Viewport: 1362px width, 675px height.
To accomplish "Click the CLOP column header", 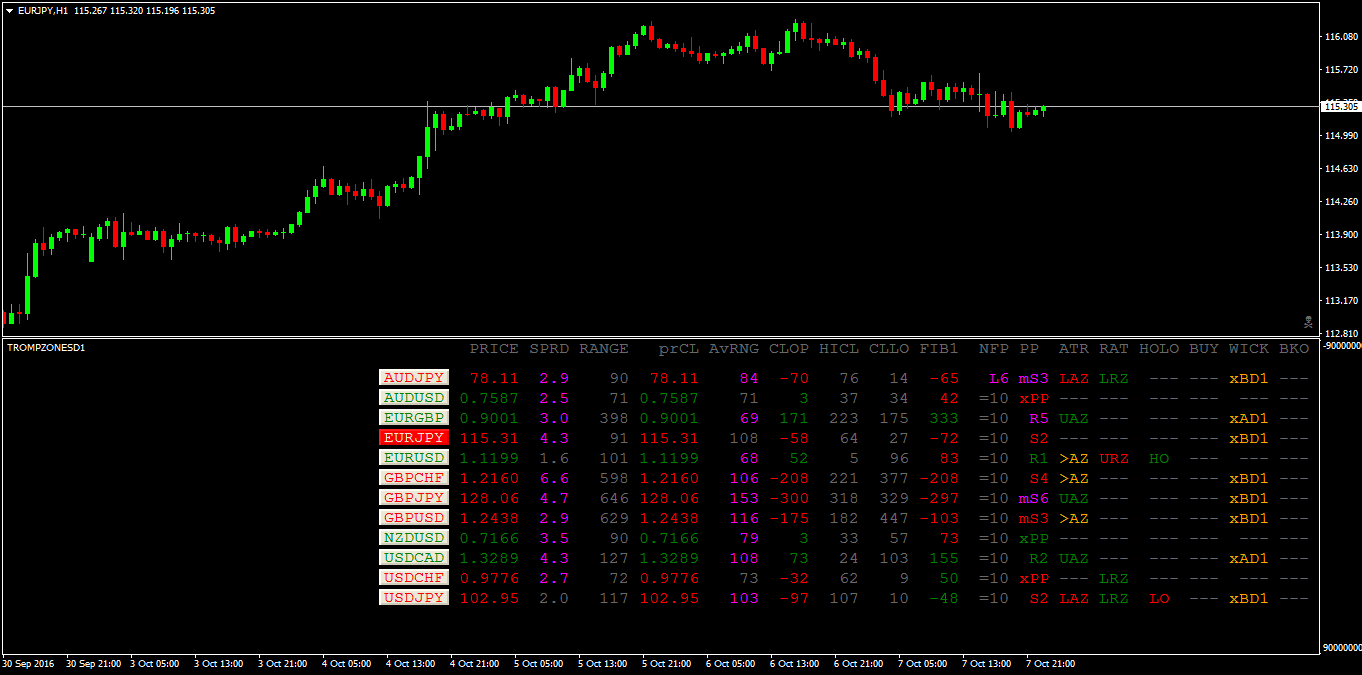I will (x=789, y=349).
